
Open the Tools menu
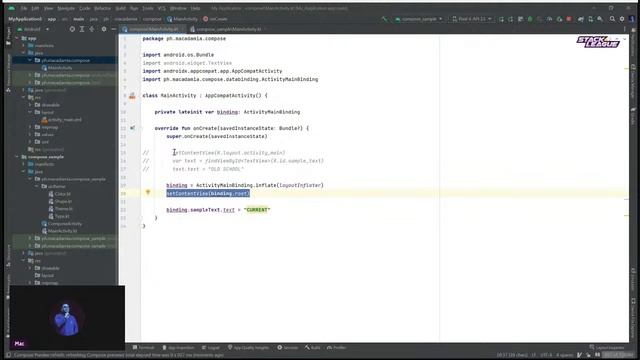tap(148, 8)
